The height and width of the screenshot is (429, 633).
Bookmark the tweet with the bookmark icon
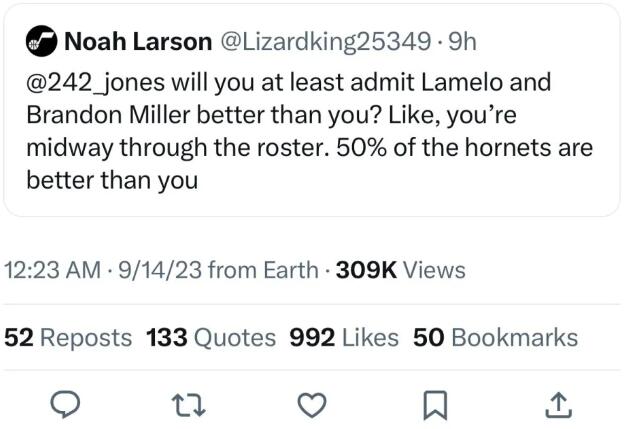[435, 403]
